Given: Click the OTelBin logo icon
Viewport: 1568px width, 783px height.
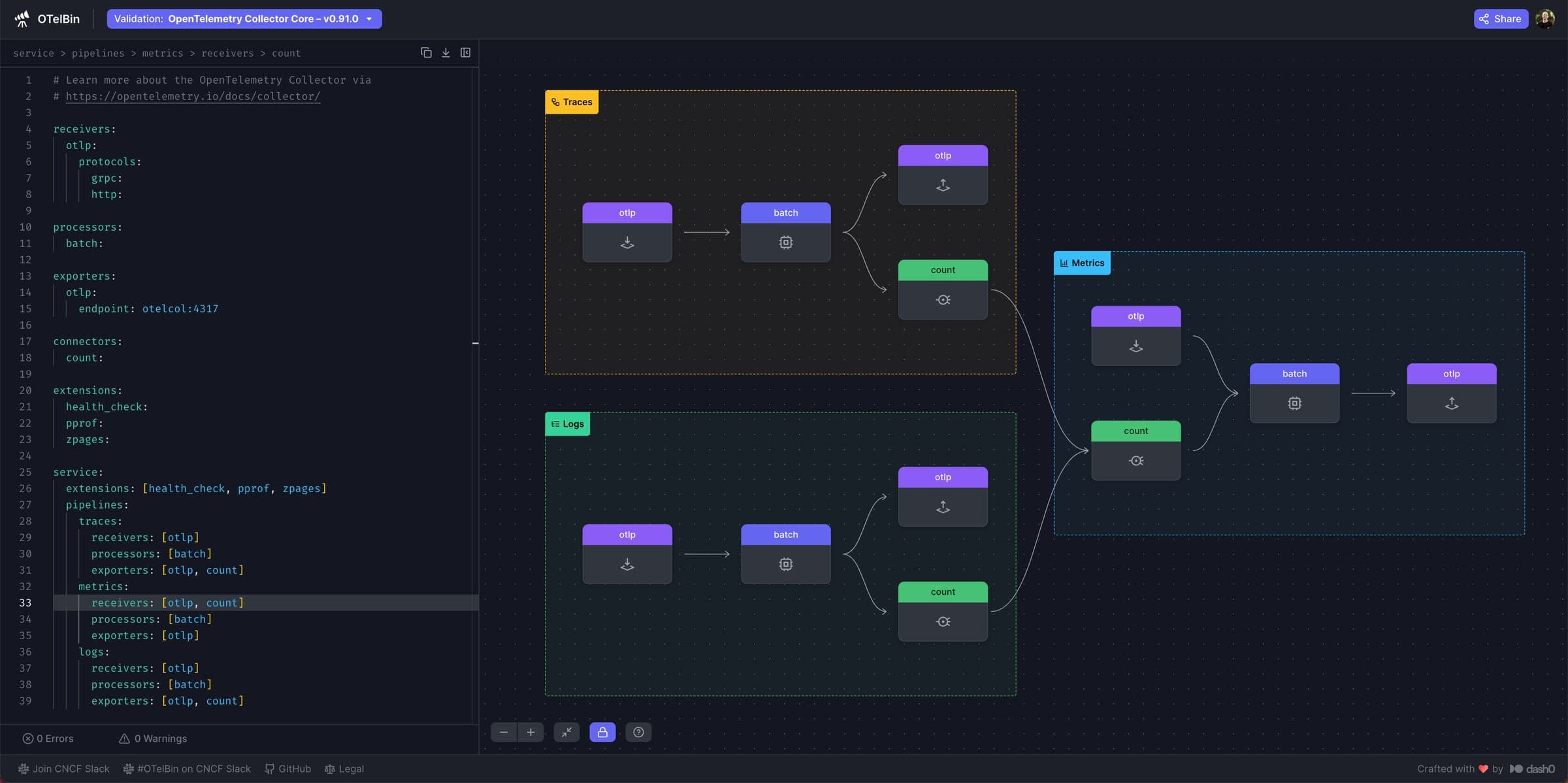Looking at the screenshot, I should pyautogui.click(x=22, y=19).
